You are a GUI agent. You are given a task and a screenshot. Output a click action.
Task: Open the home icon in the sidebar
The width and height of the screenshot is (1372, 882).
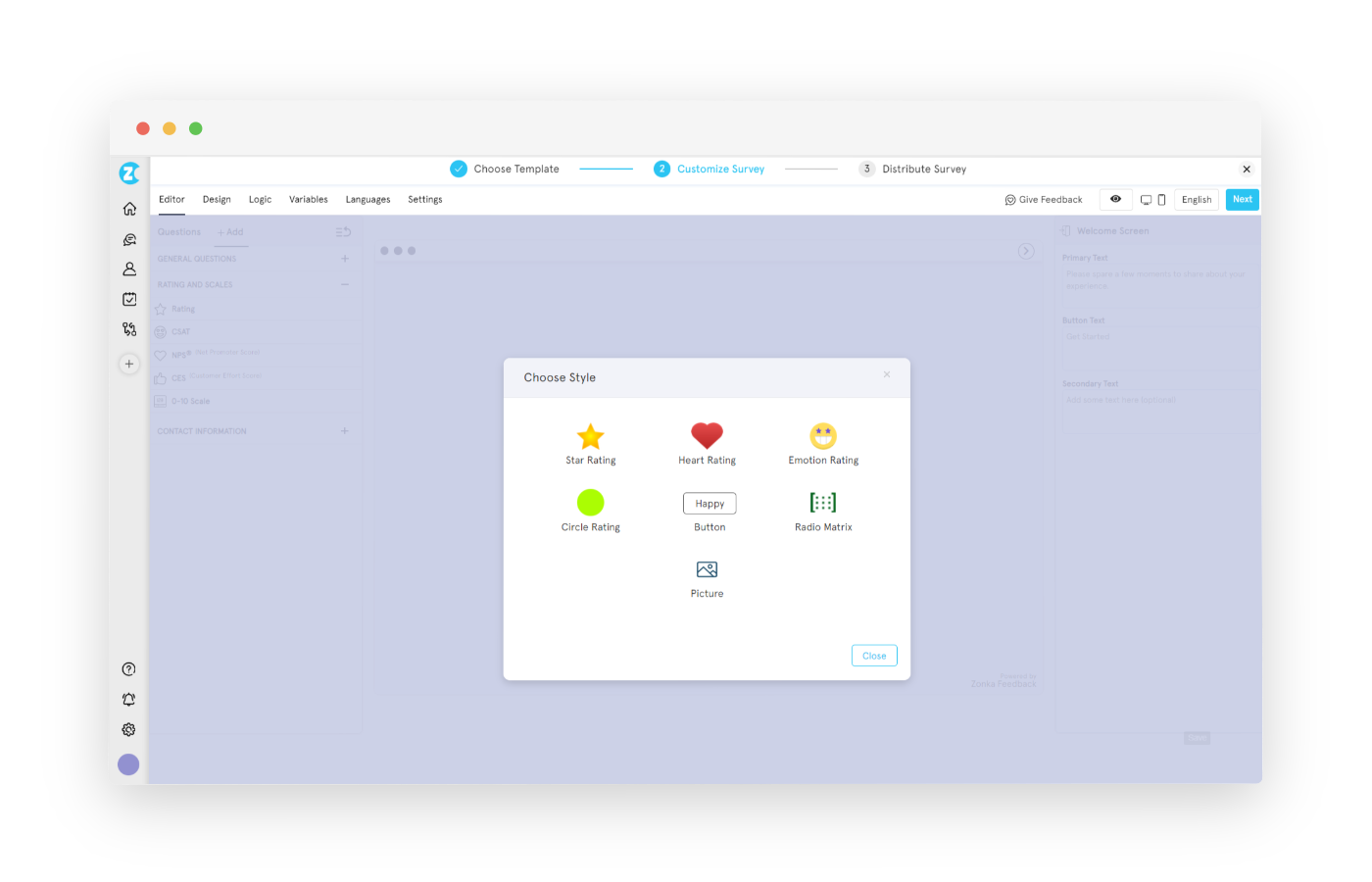(x=128, y=208)
